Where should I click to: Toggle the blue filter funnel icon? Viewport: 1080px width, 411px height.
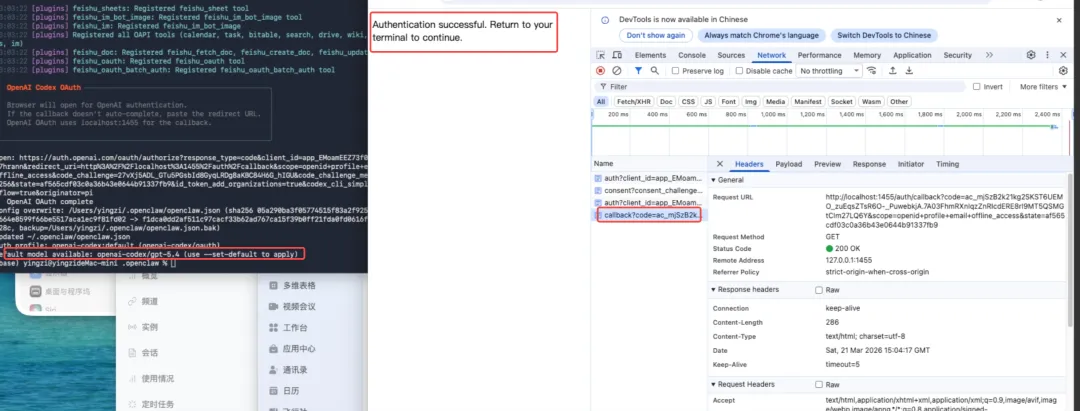point(638,71)
